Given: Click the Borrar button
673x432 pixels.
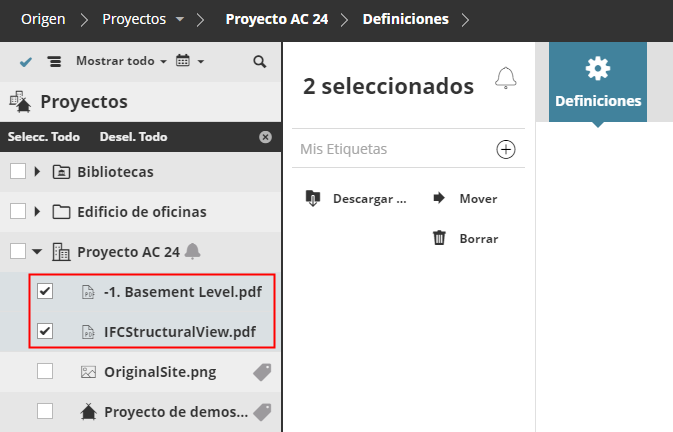Looking at the screenshot, I should (x=465, y=239).
